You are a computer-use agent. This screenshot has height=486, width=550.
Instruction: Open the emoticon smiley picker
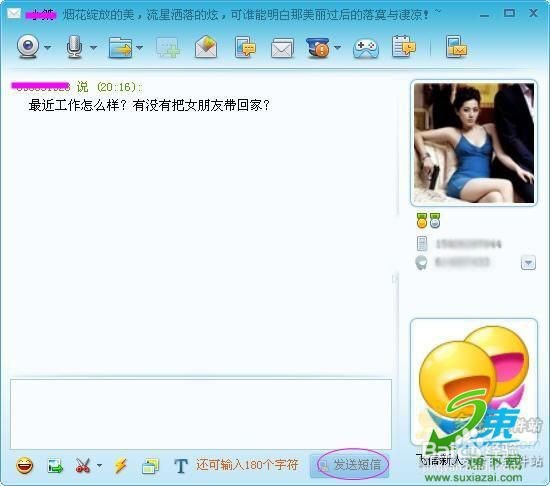(25, 466)
